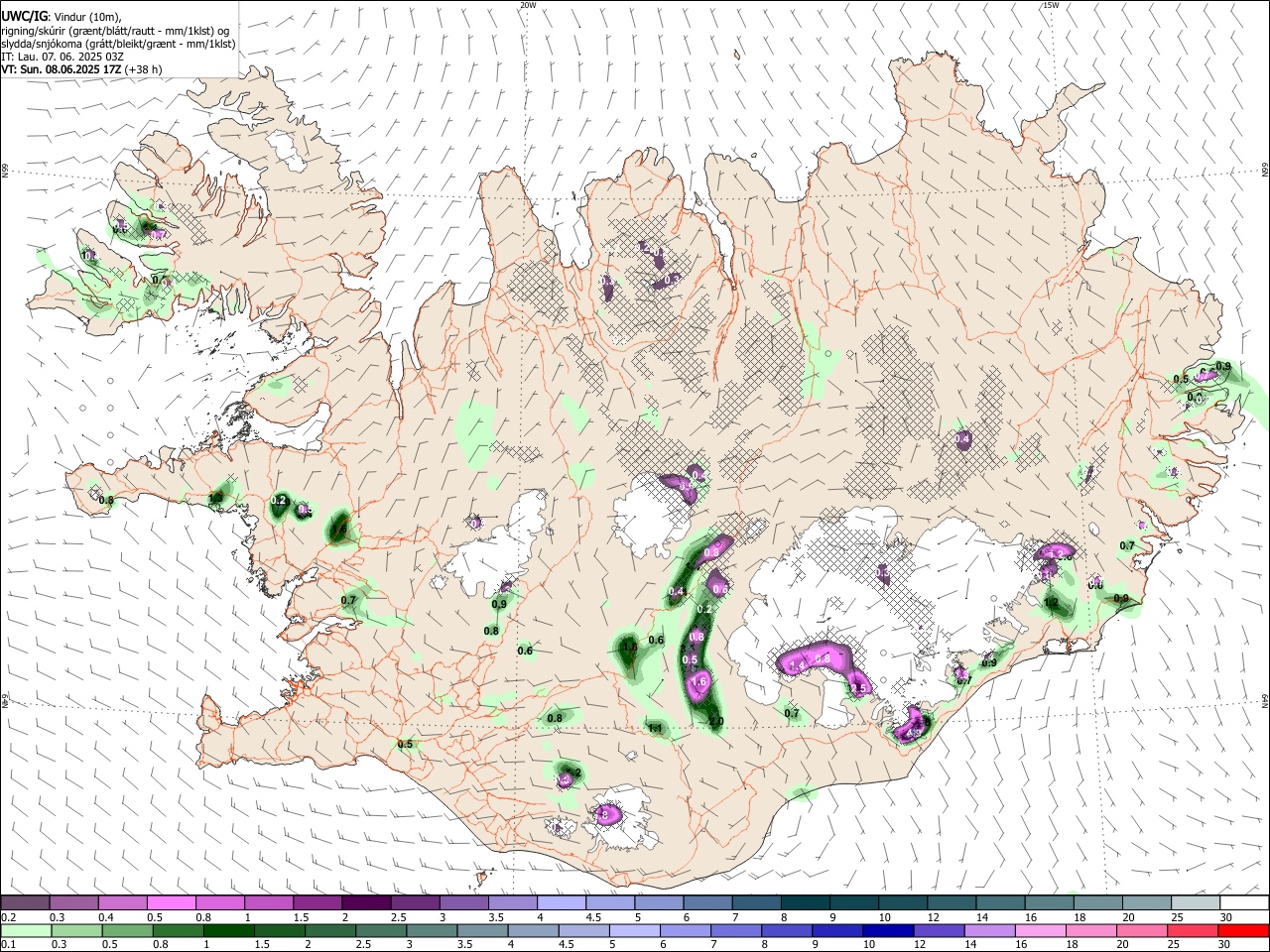Select the bright pink snow swatch 0.5 to 0.8
1270x952 pixels.
pyautogui.click(x=171, y=903)
